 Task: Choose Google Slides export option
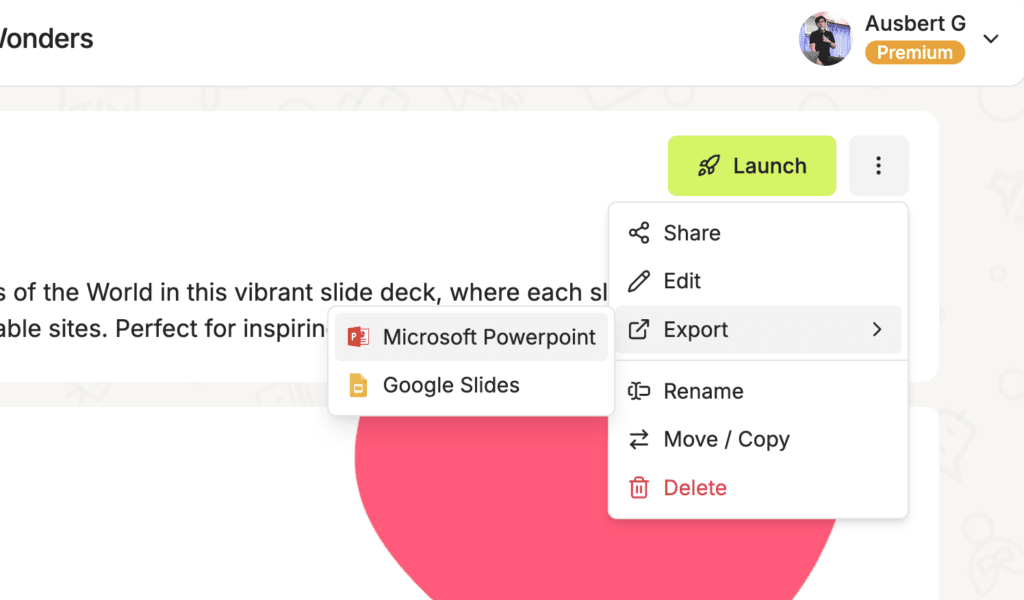pos(472,385)
